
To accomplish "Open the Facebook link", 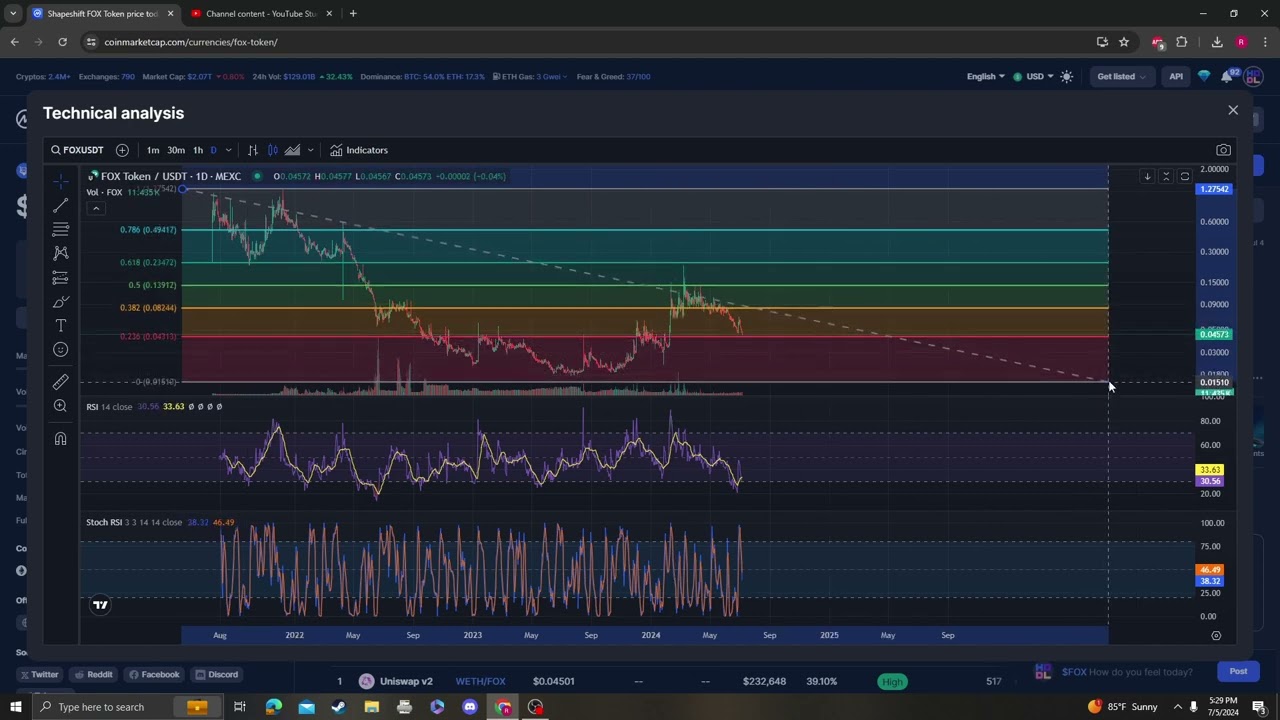I will (154, 674).
